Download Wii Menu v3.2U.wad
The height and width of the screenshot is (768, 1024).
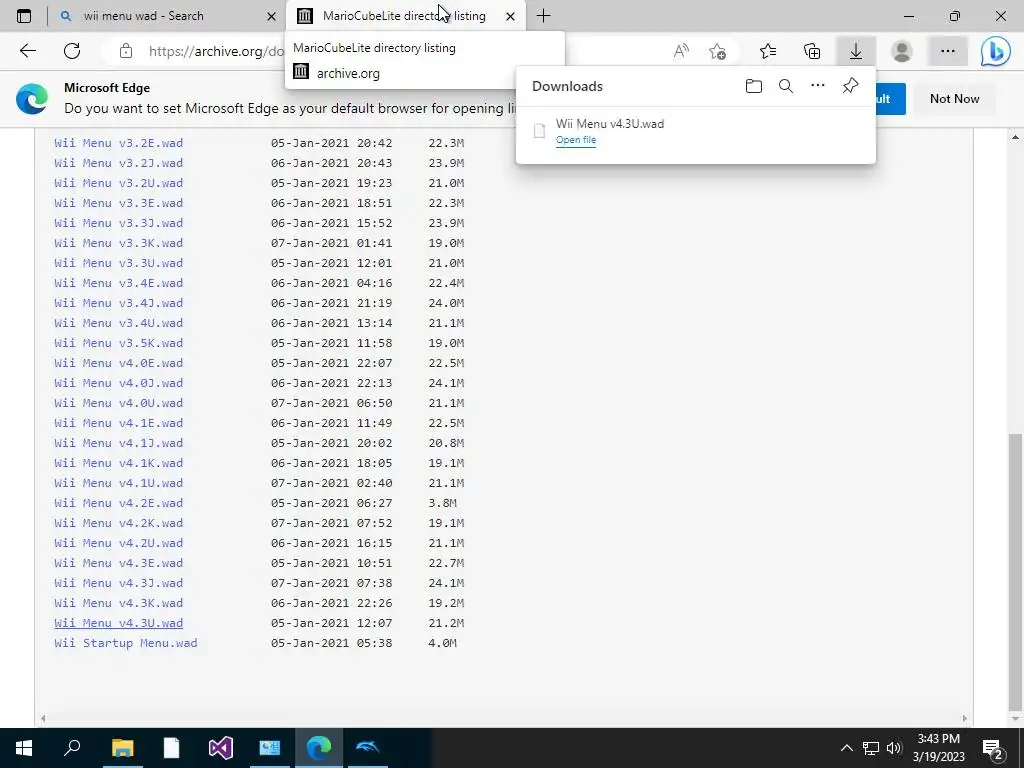pos(119,183)
